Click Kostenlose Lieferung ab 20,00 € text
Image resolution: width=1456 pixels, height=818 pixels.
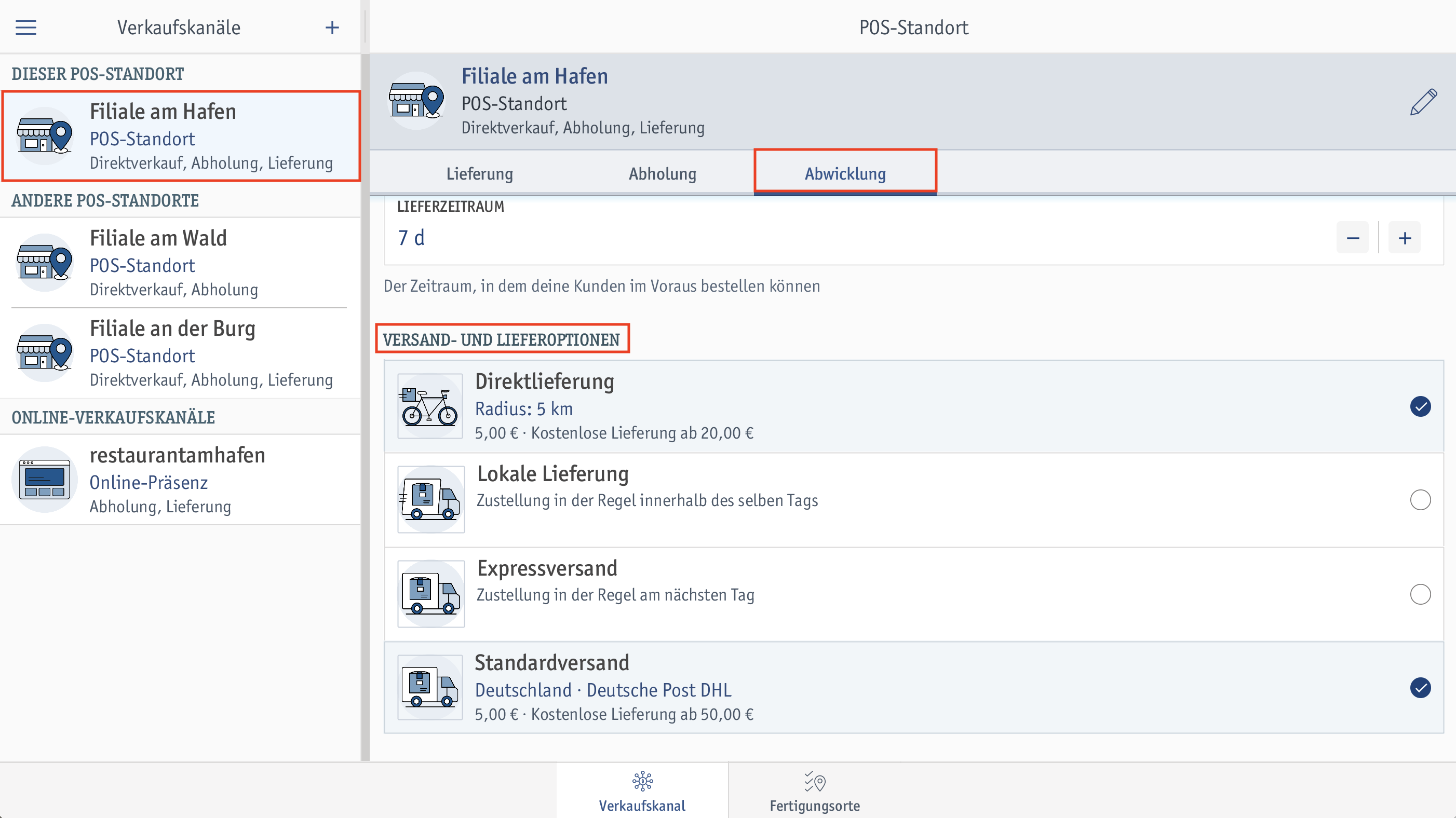(x=642, y=433)
